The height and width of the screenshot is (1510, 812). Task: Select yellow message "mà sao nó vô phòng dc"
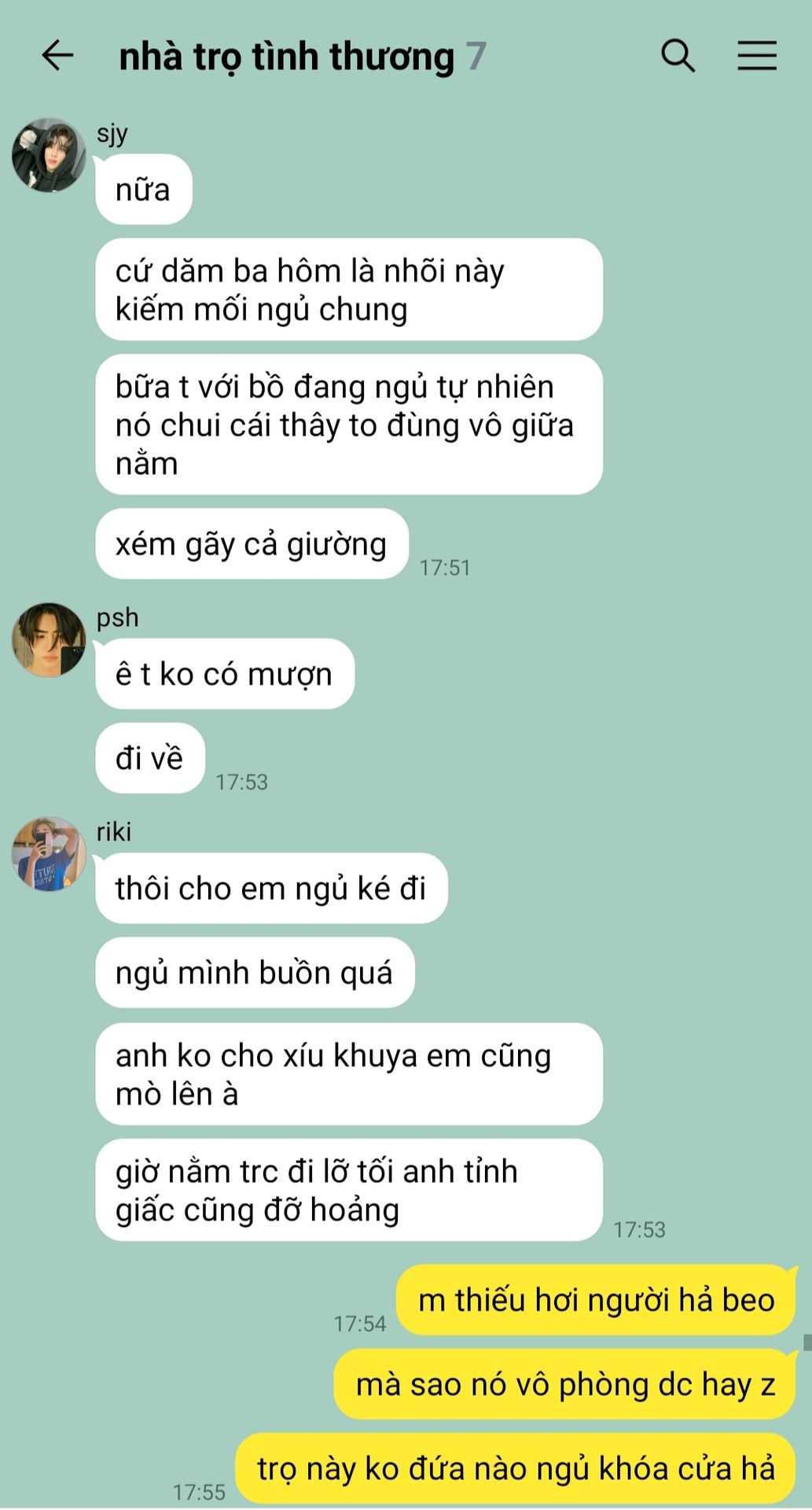pos(566,1384)
